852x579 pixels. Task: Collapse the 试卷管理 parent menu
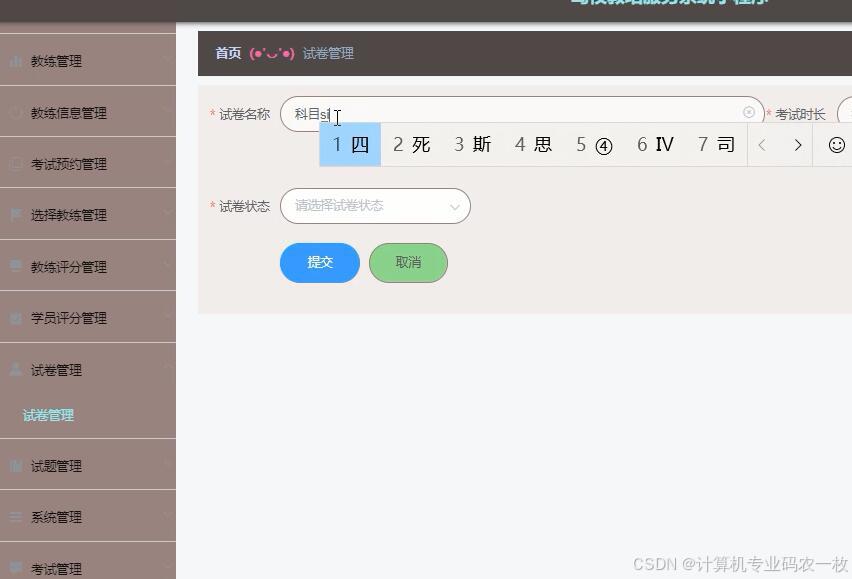tap(87, 369)
